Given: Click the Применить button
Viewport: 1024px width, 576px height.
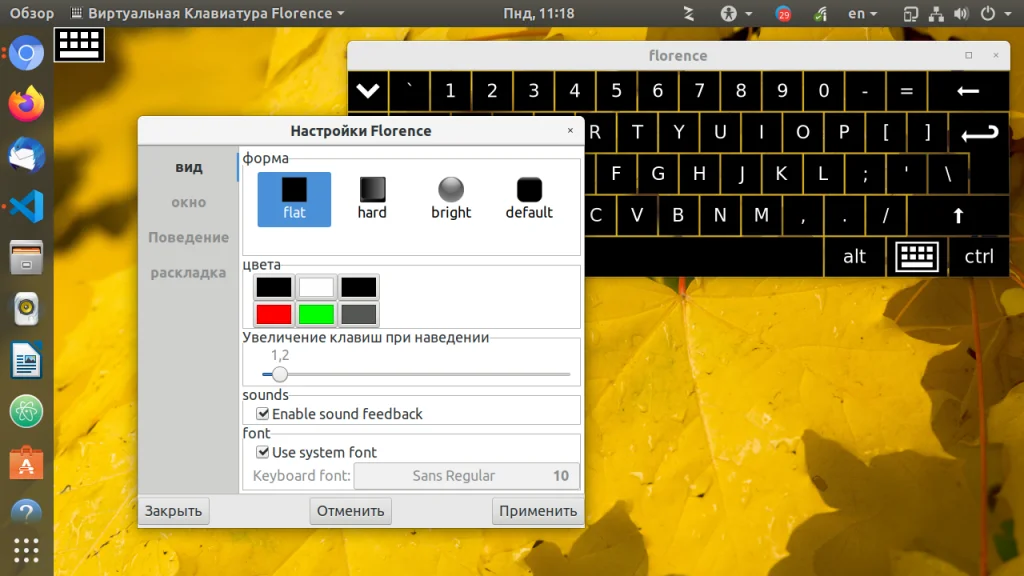Looking at the screenshot, I should click(537, 511).
